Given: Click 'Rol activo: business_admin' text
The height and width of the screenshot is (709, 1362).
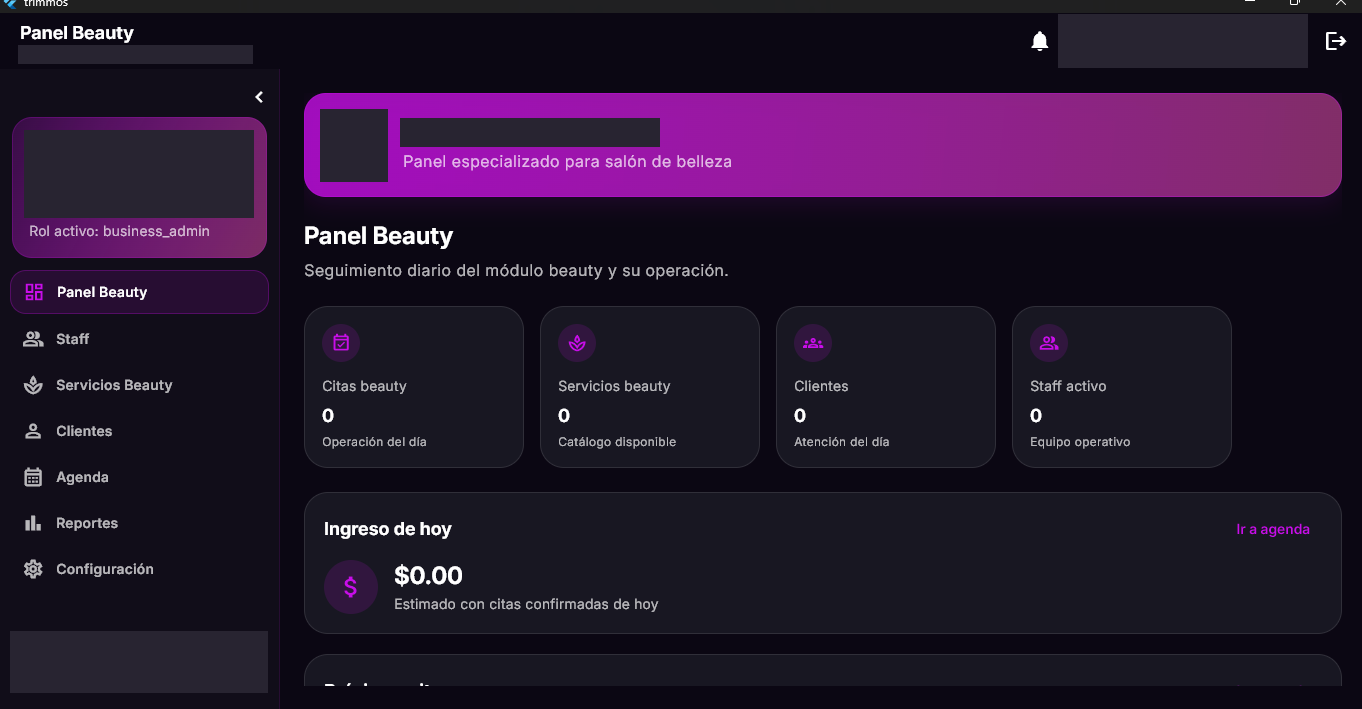Looking at the screenshot, I should pos(119,231).
